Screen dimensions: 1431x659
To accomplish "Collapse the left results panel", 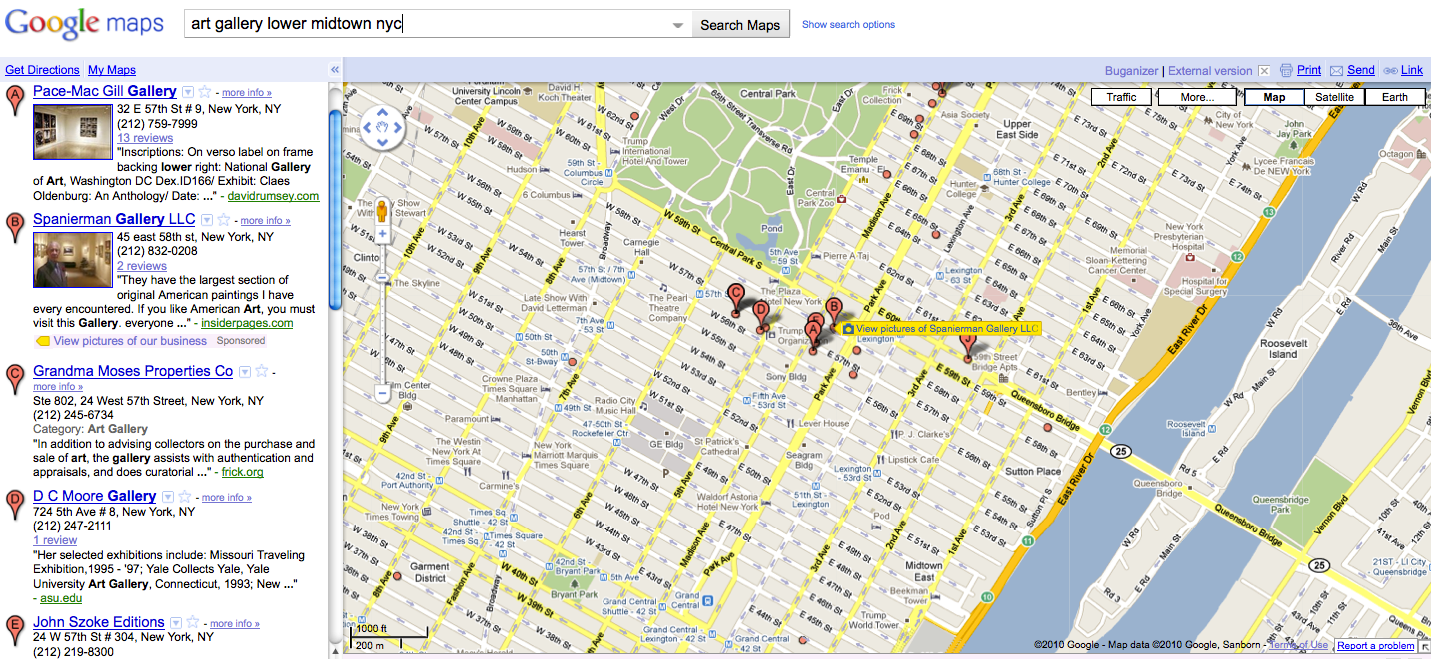I will click(x=335, y=70).
